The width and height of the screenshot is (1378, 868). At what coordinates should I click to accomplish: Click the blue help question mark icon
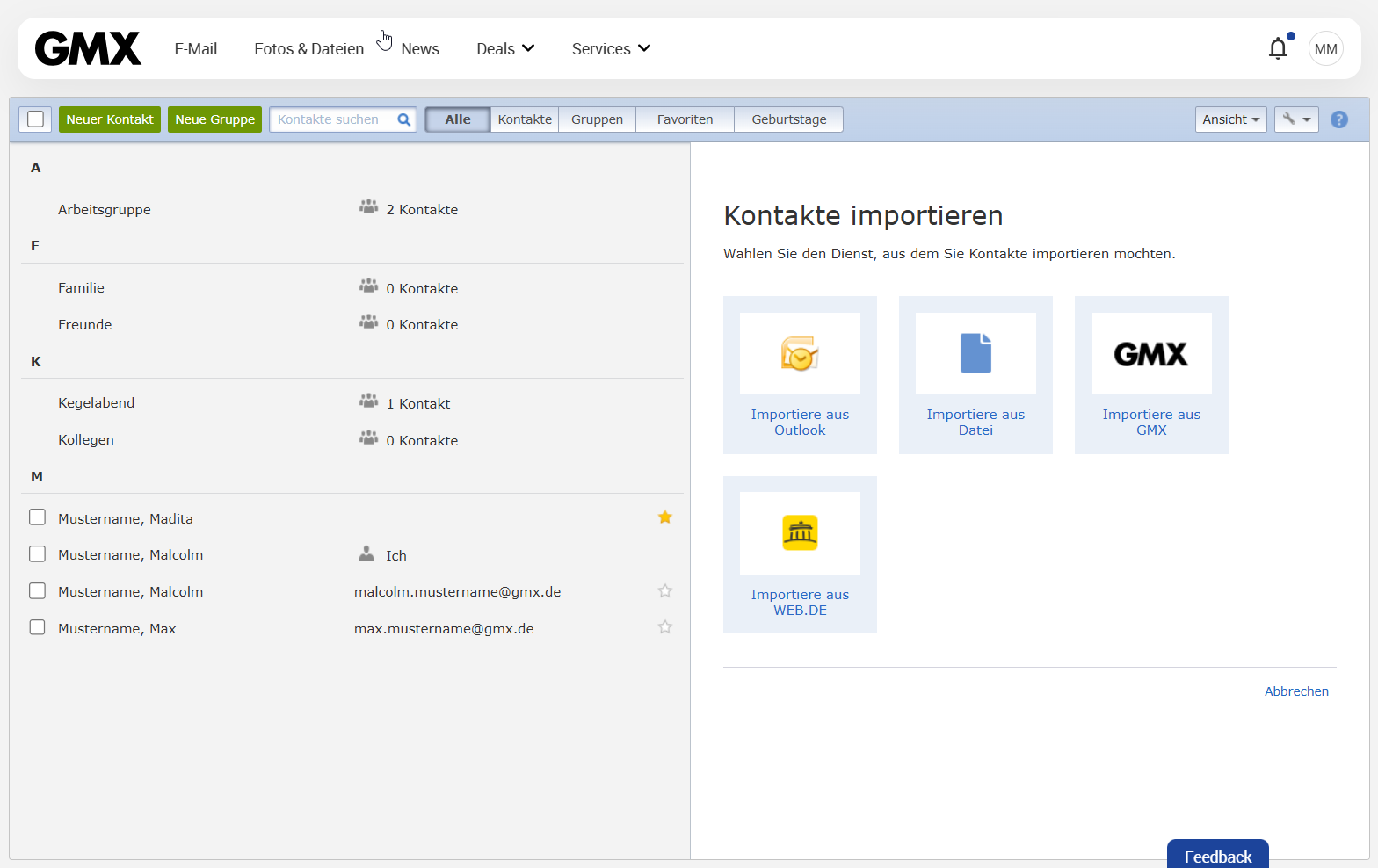coord(1338,119)
